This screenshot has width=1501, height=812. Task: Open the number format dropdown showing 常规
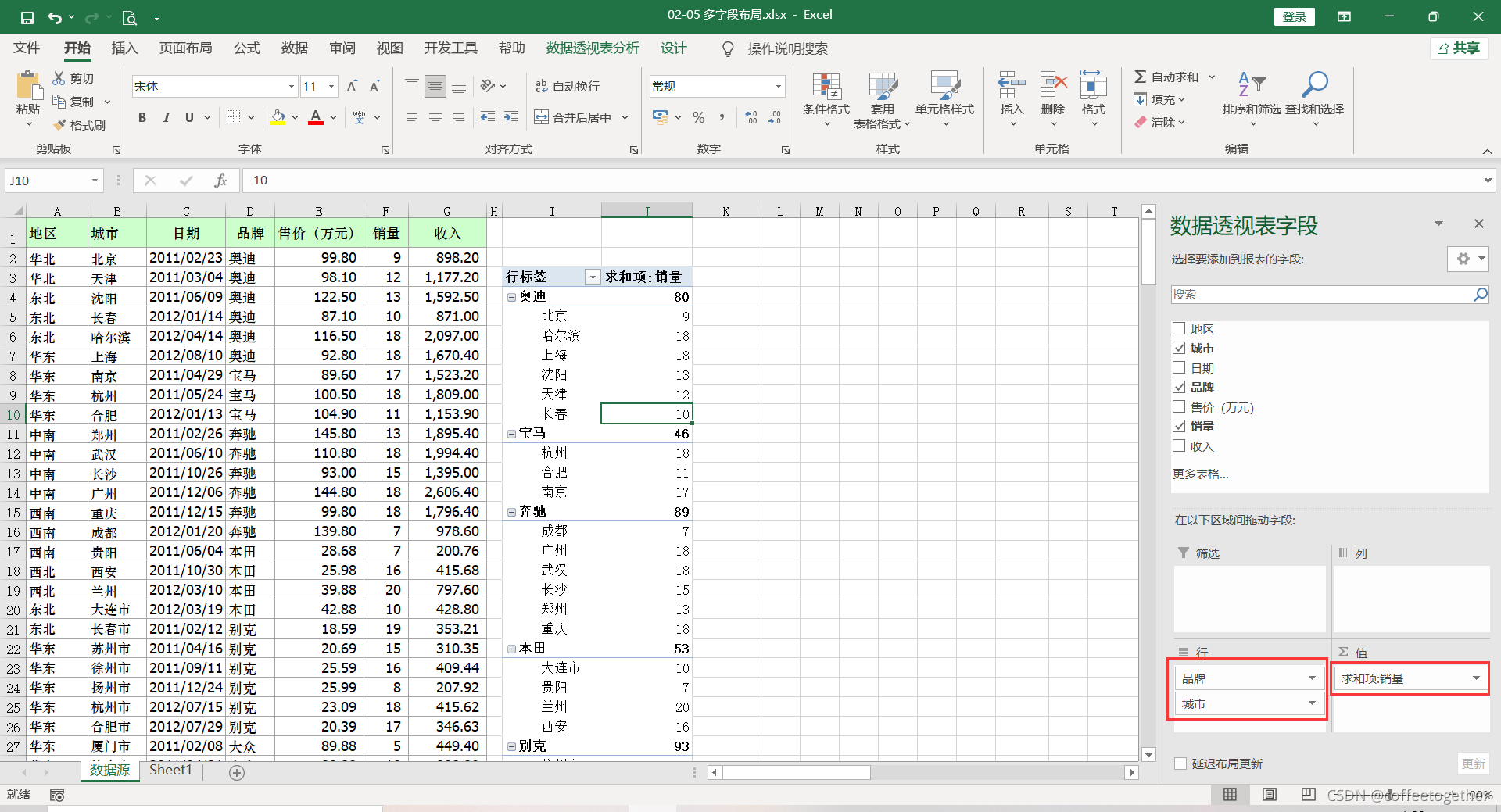pos(779,86)
